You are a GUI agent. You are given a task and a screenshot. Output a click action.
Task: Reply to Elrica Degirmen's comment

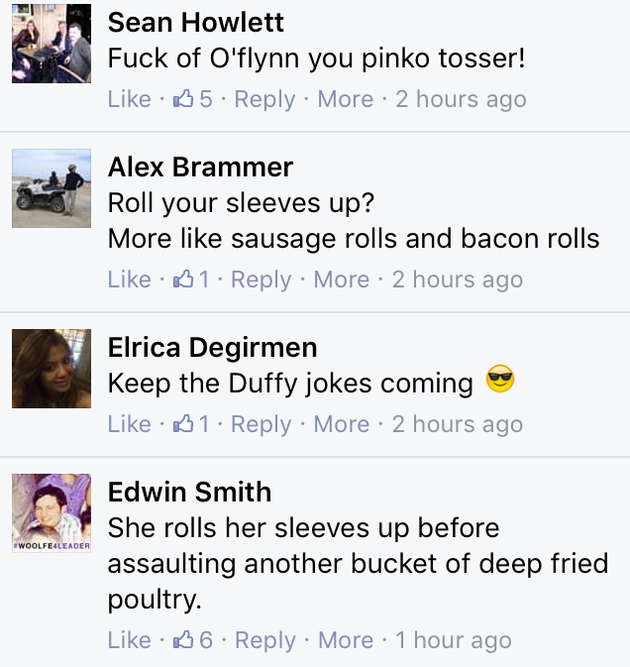point(261,425)
